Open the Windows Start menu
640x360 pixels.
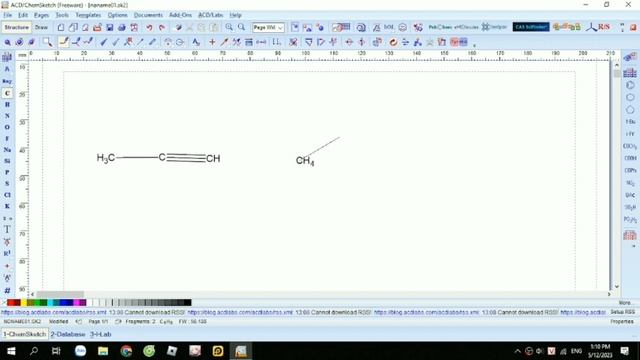pos(11,351)
